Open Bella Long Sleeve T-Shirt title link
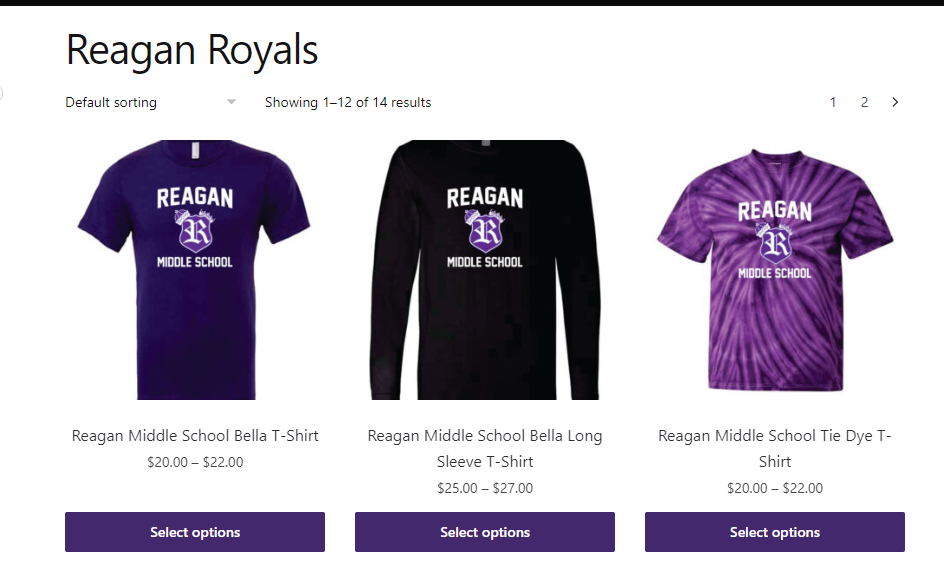The image size is (944, 563). click(x=485, y=449)
